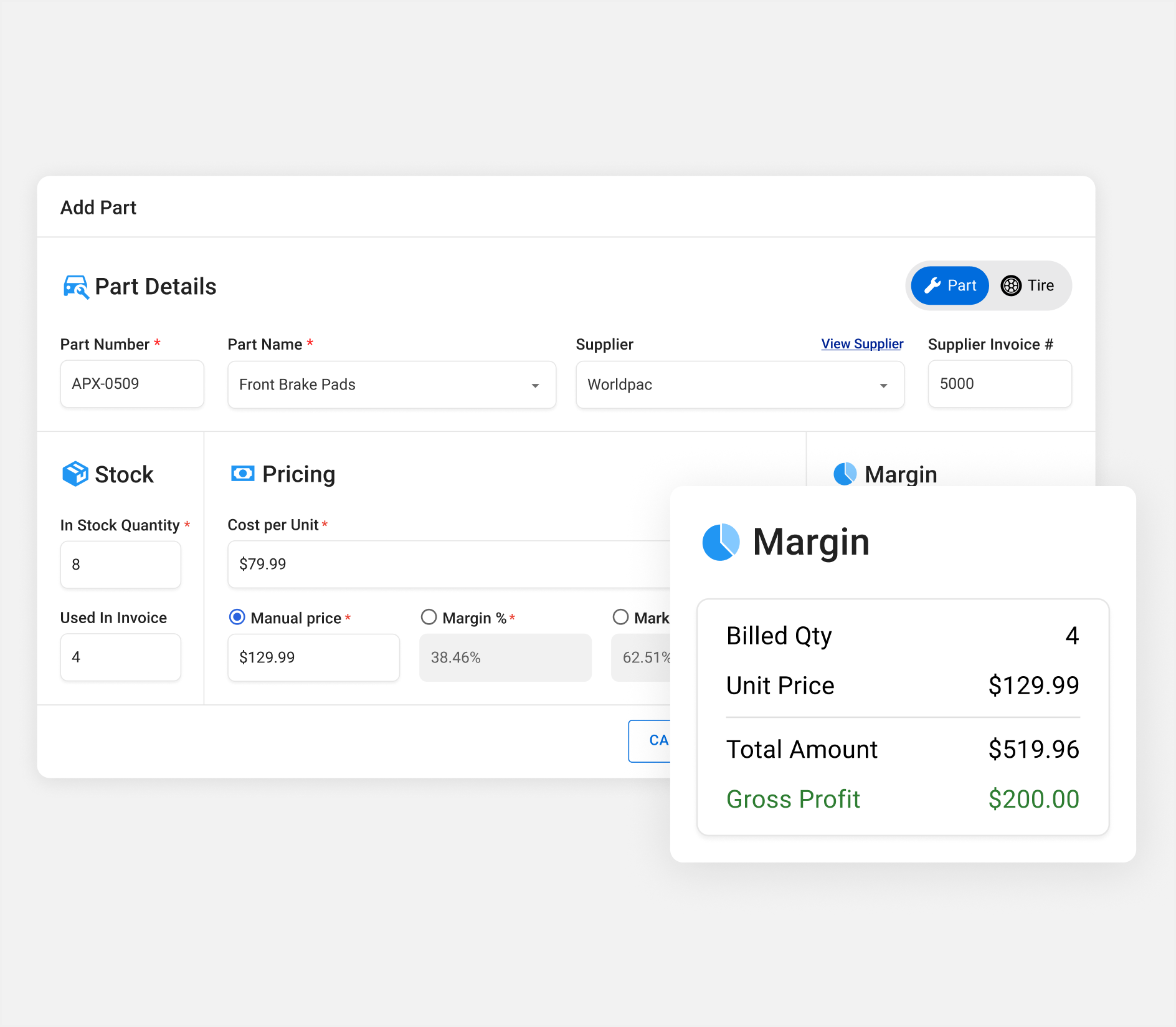Screen dimensions: 1176x1027
Task: Click the small Margin pie icon behind popup
Action: click(x=845, y=474)
